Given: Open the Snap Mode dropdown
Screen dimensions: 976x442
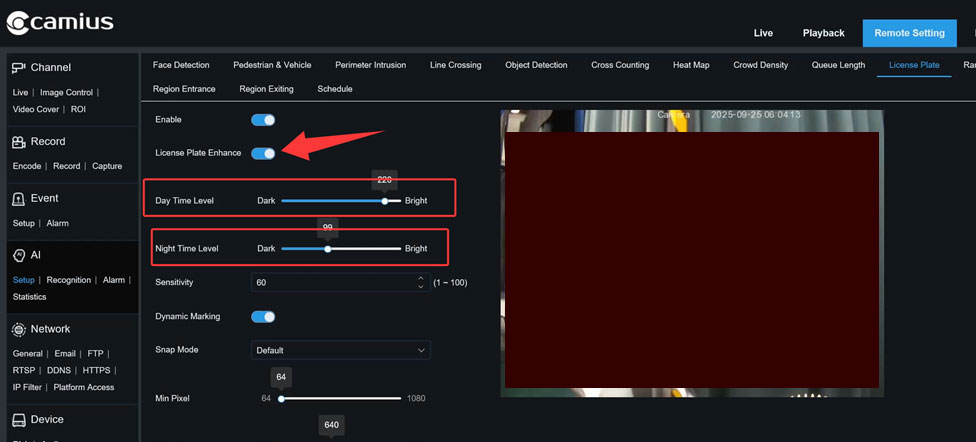Looking at the screenshot, I should pyautogui.click(x=340, y=350).
